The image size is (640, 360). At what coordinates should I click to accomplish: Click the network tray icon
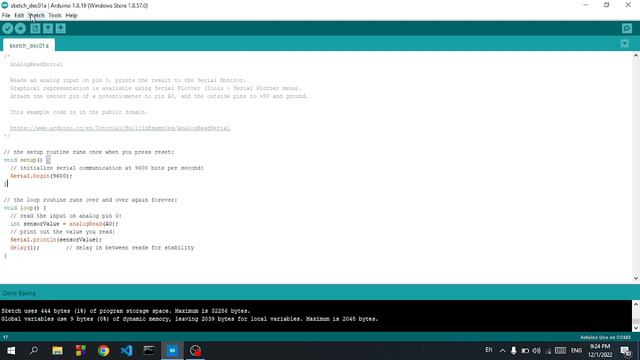[548, 351]
